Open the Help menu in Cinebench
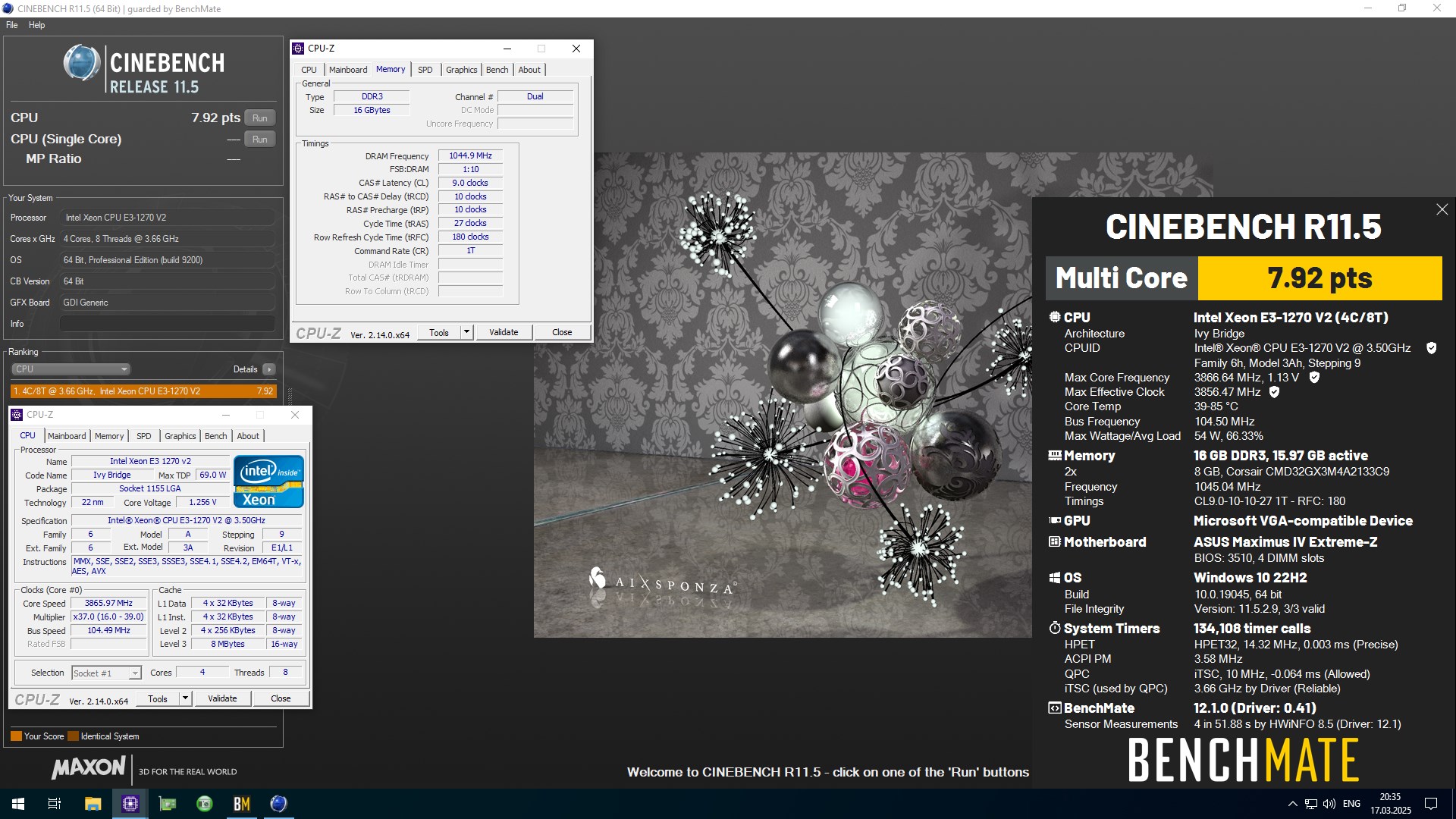 36,25
